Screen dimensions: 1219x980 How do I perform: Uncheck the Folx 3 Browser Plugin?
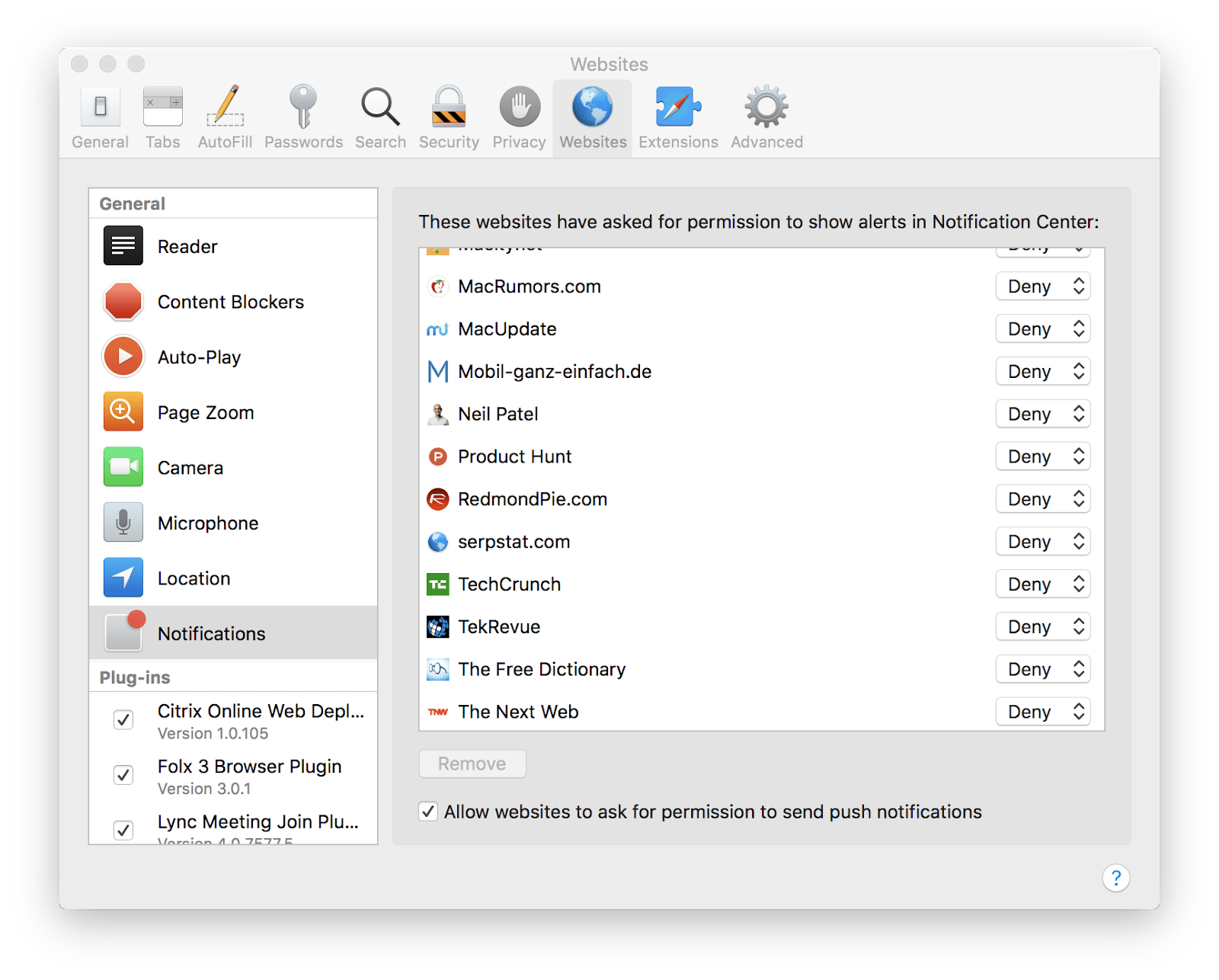pyautogui.click(x=123, y=775)
